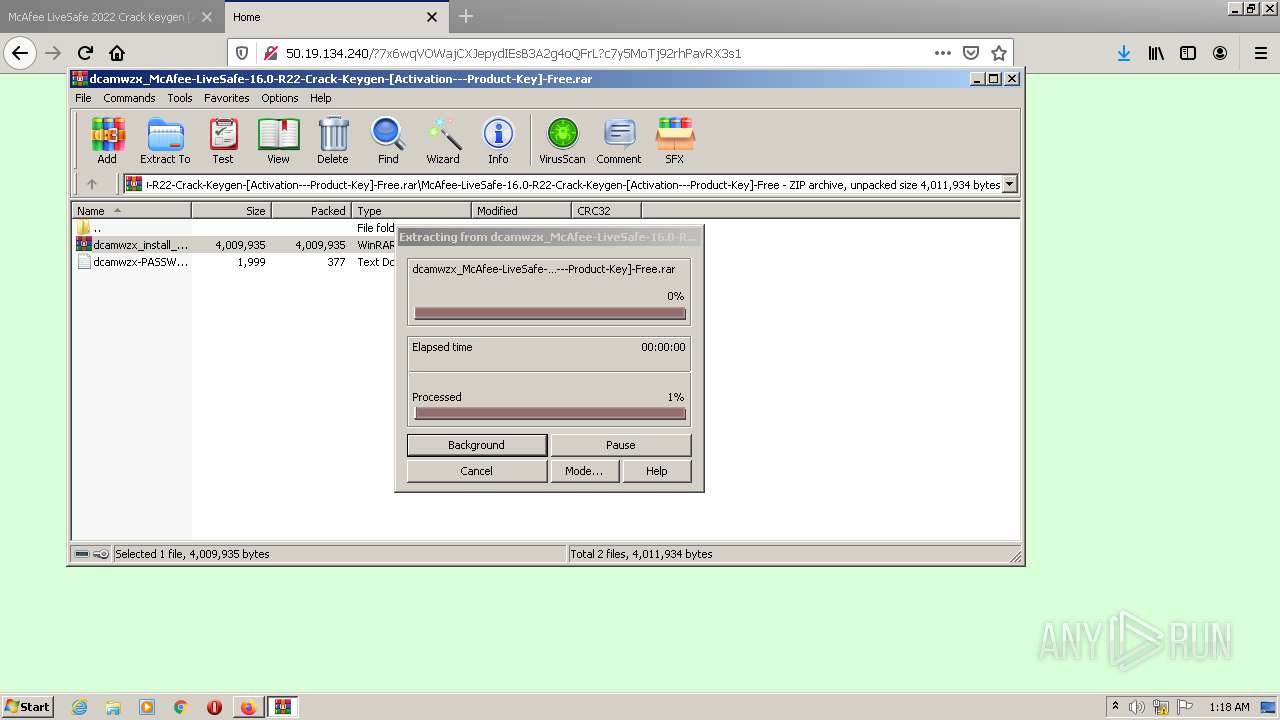This screenshot has width=1280, height=720.
Task: Expand WinRAR address path dropdown
Action: pos(1009,184)
